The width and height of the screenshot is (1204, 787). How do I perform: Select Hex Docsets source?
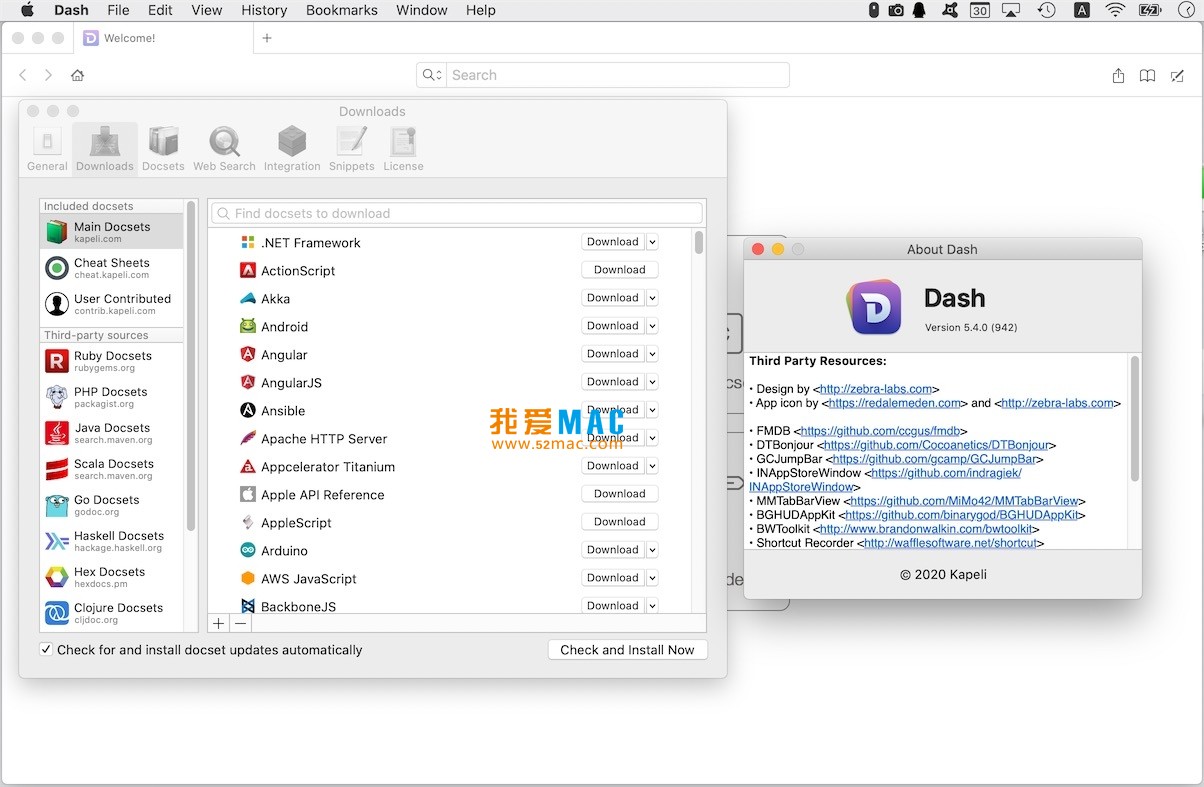[x=112, y=577]
